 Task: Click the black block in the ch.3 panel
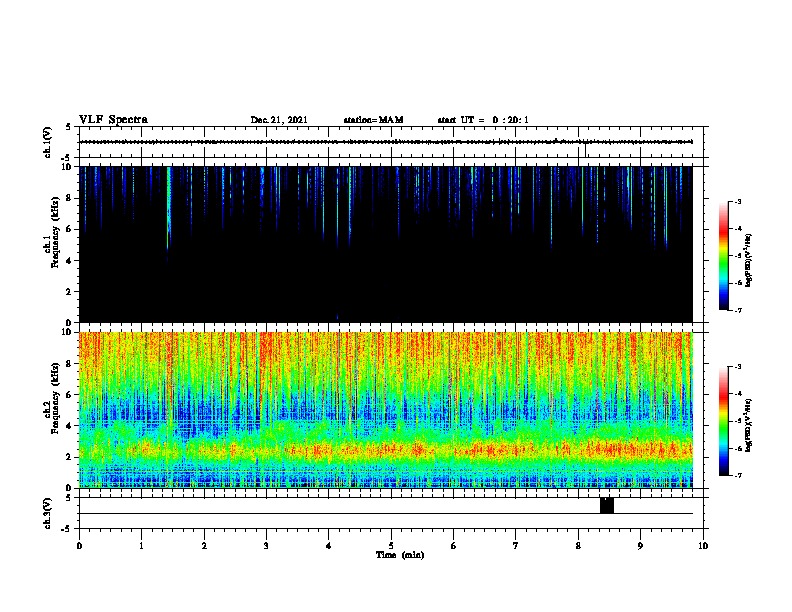(x=607, y=505)
